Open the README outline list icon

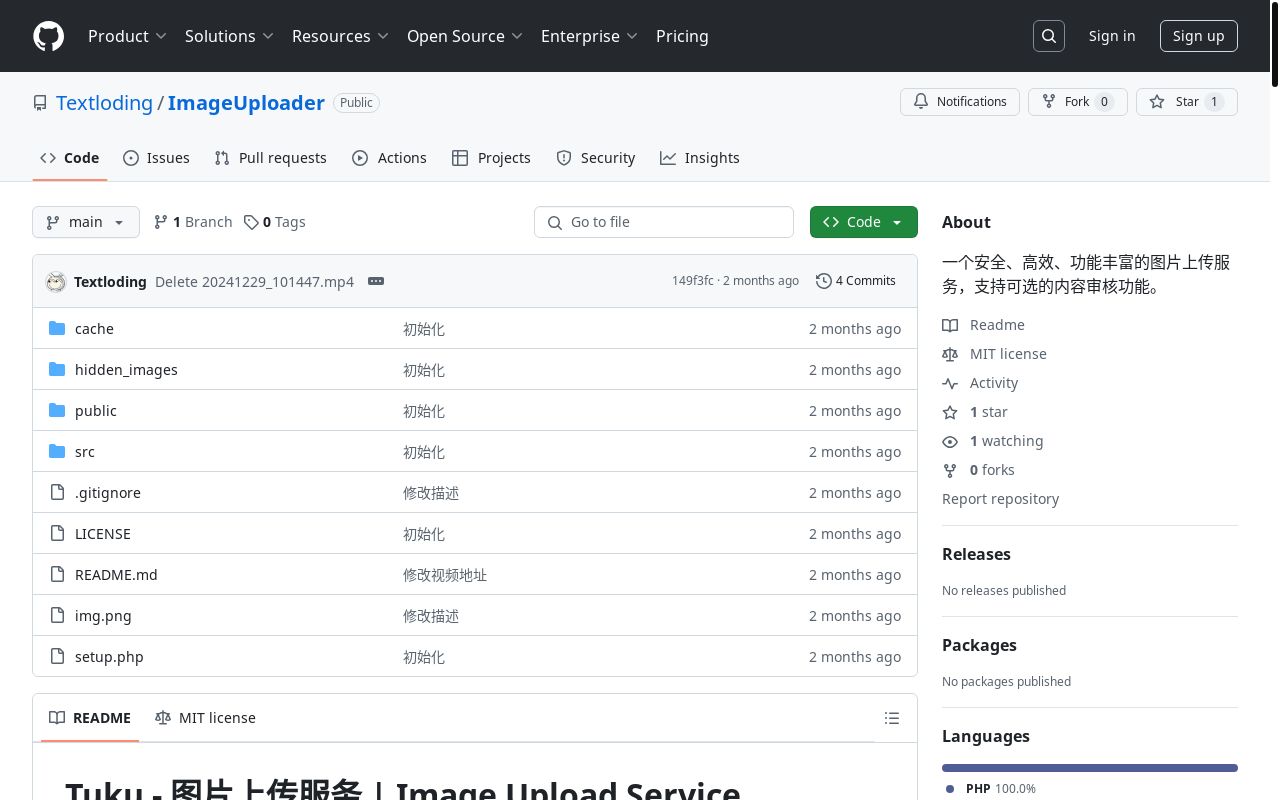pyautogui.click(x=892, y=718)
